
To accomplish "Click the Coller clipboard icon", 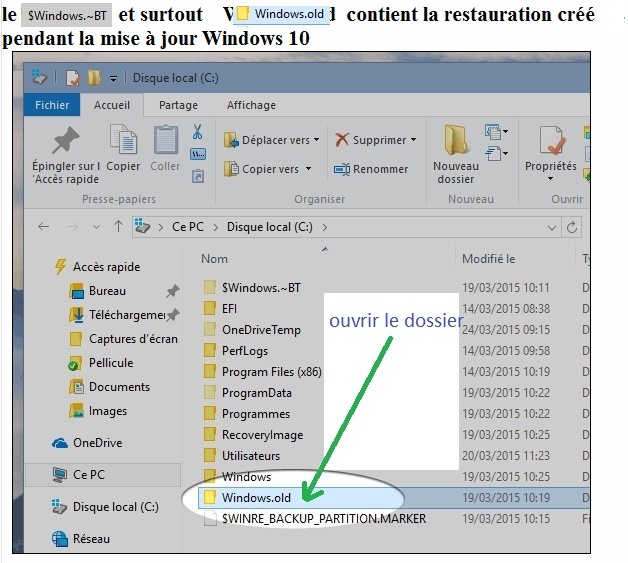I will pyautogui.click(x=166, y=139).
